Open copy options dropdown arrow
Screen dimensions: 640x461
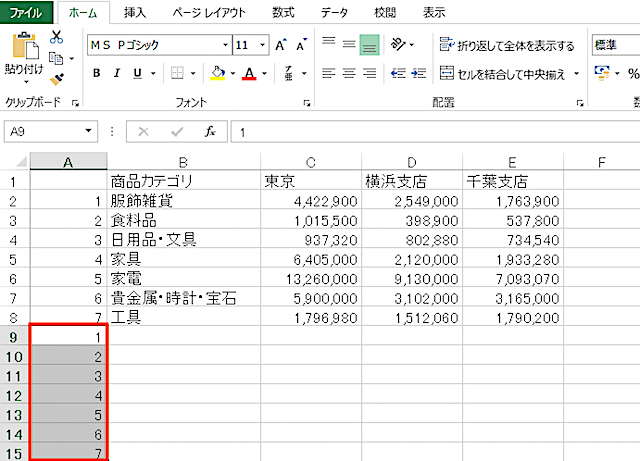point(72,59)
